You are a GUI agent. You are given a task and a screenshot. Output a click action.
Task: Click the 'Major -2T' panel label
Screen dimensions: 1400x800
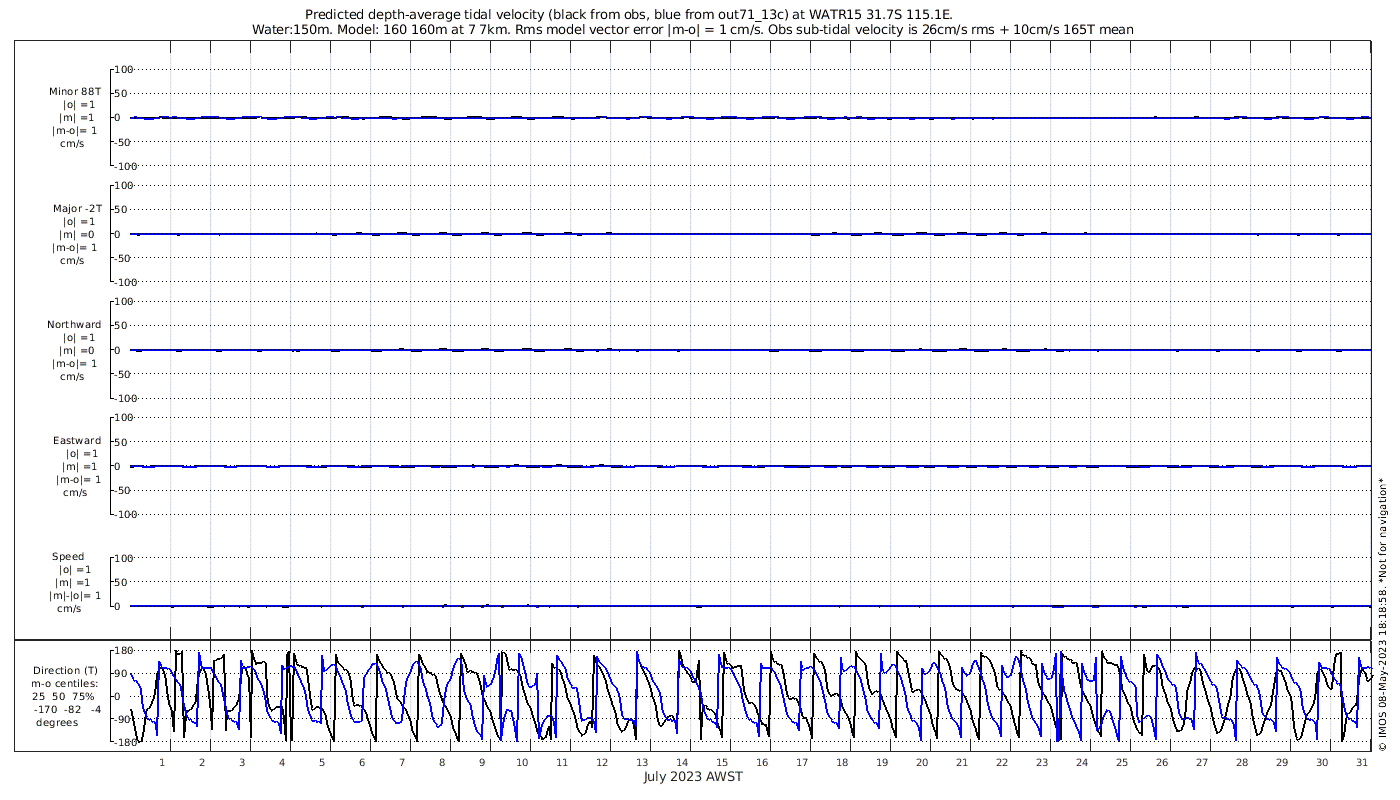76,209
